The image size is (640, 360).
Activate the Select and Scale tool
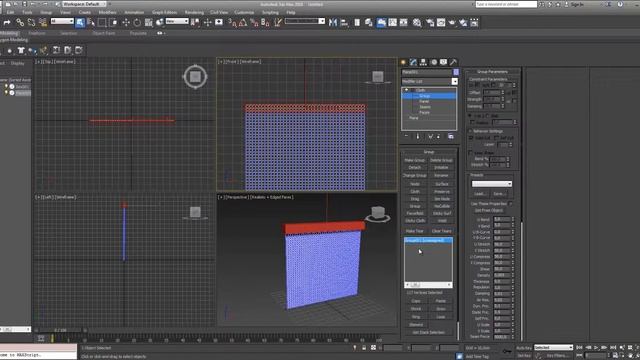[x=149, y=22]
